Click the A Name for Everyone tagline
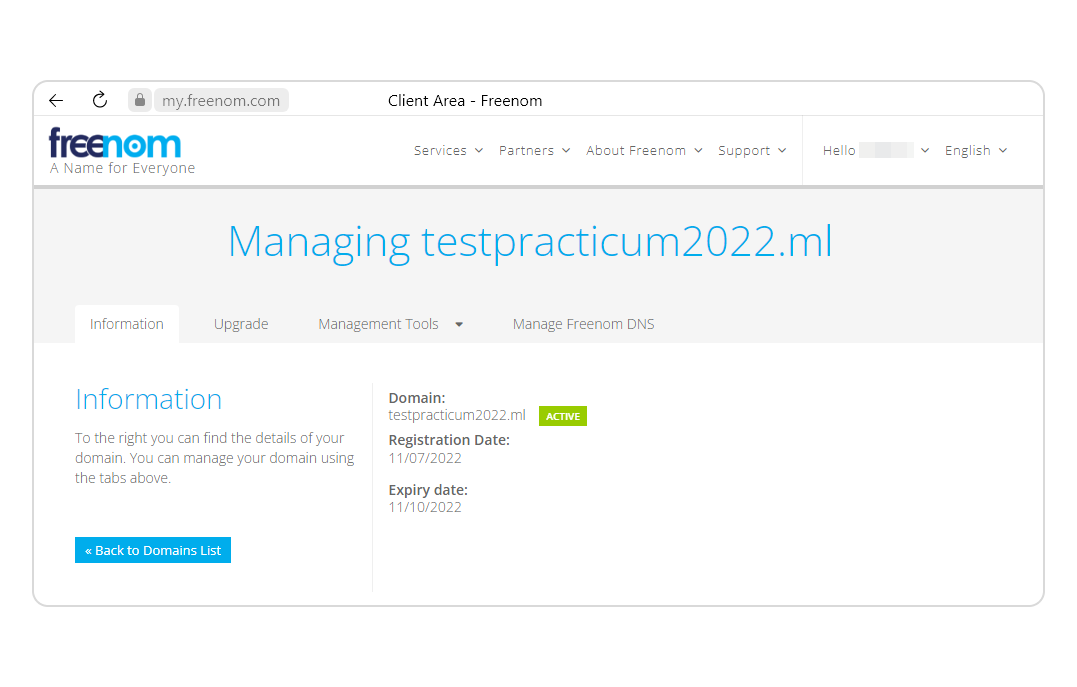Viewport: 1077px width, 687px height. pyautogui.click(x=122, y=168)
